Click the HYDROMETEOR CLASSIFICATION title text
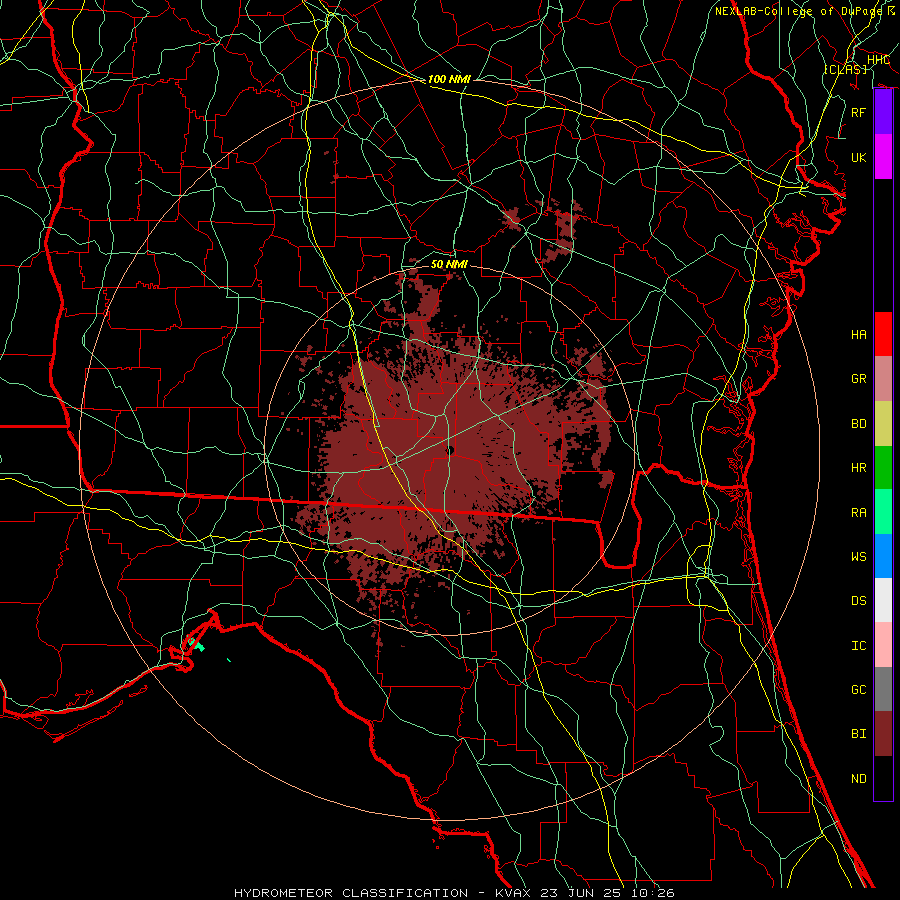Image resolution: width=900 pixels, height=900 pixels. click(x=351, y=893)
